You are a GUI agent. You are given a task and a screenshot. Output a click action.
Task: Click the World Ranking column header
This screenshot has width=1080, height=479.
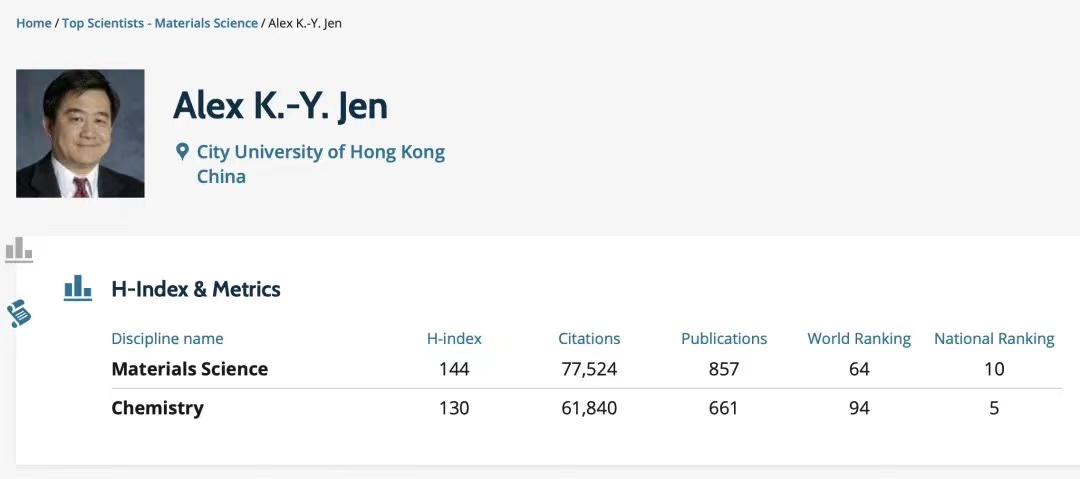[859, 339]
